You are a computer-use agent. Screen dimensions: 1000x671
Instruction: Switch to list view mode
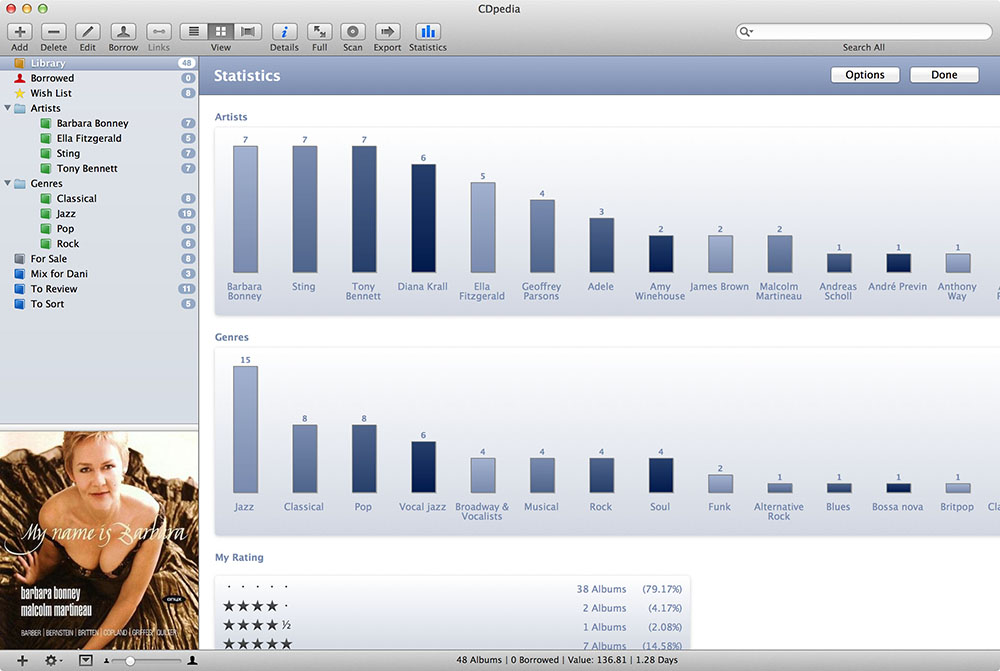pos(194,32)
